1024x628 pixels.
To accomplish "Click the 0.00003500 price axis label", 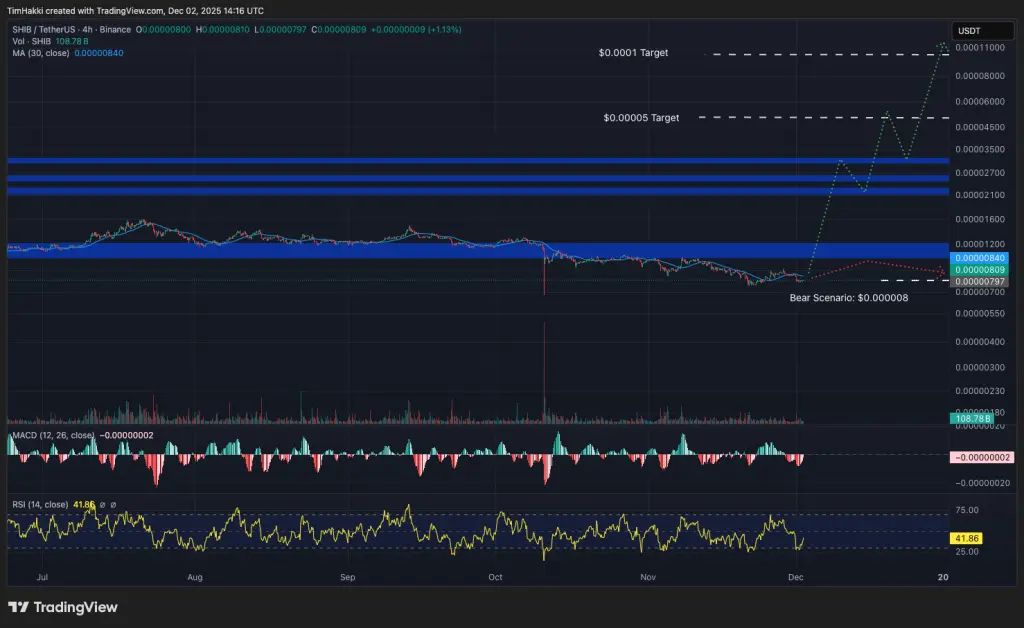I will (x=980, y=149).
